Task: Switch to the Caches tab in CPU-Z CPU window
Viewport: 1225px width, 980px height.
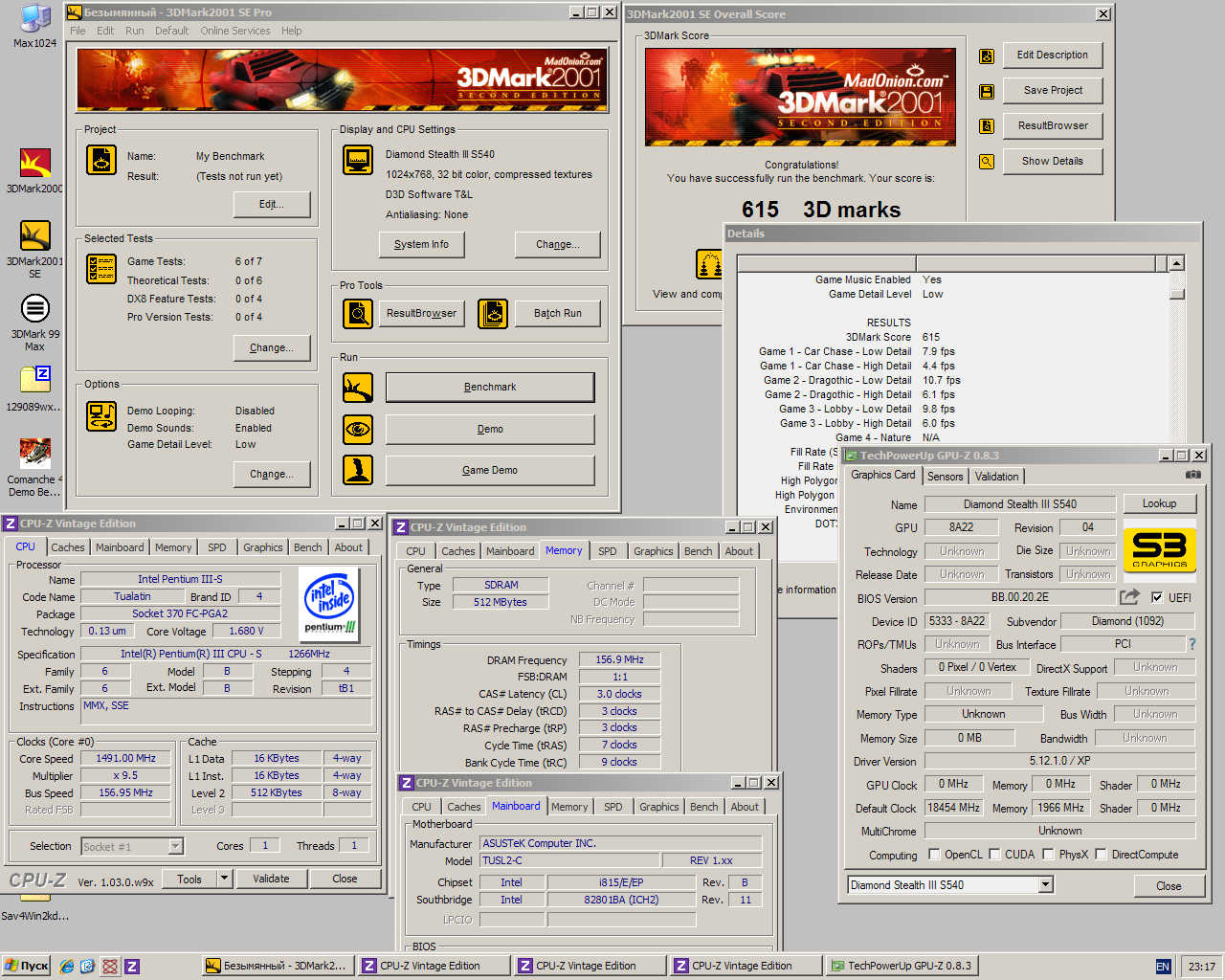Action: (x=68, y=547)
